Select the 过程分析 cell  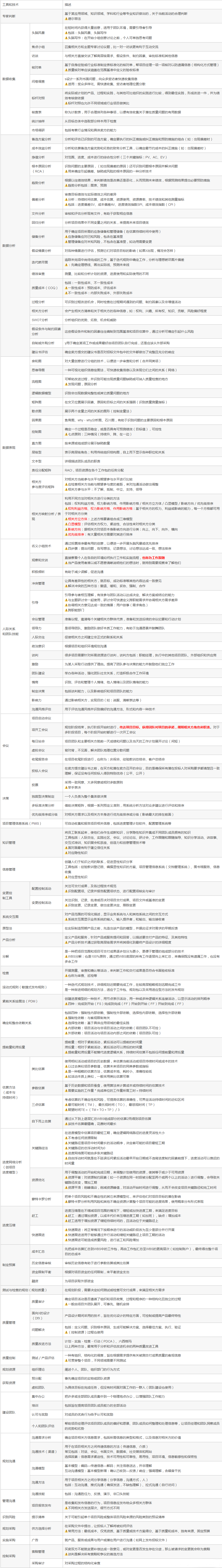click(x=46, y=302)
